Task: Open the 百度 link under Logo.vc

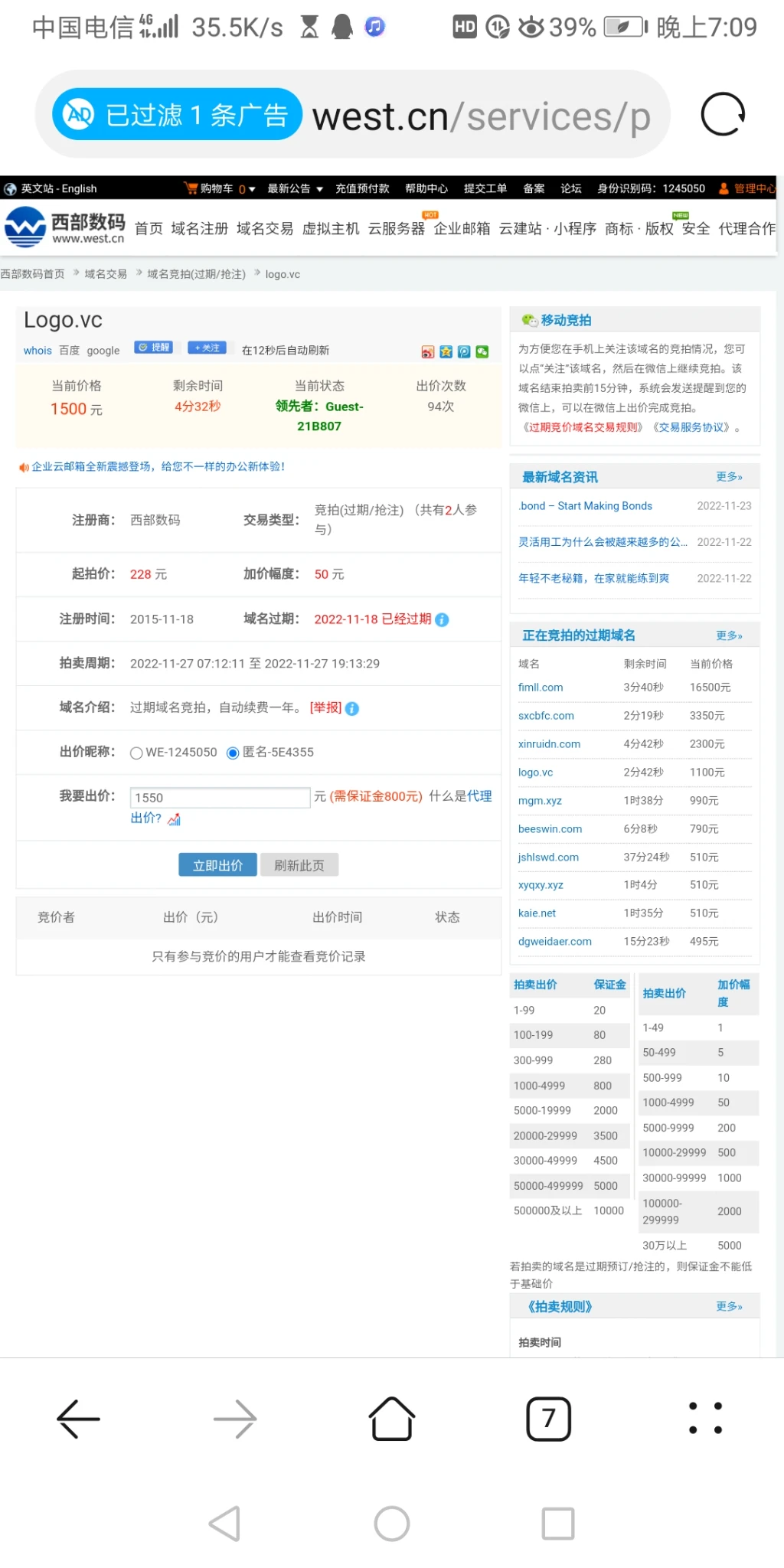Action: coord(69,351)
